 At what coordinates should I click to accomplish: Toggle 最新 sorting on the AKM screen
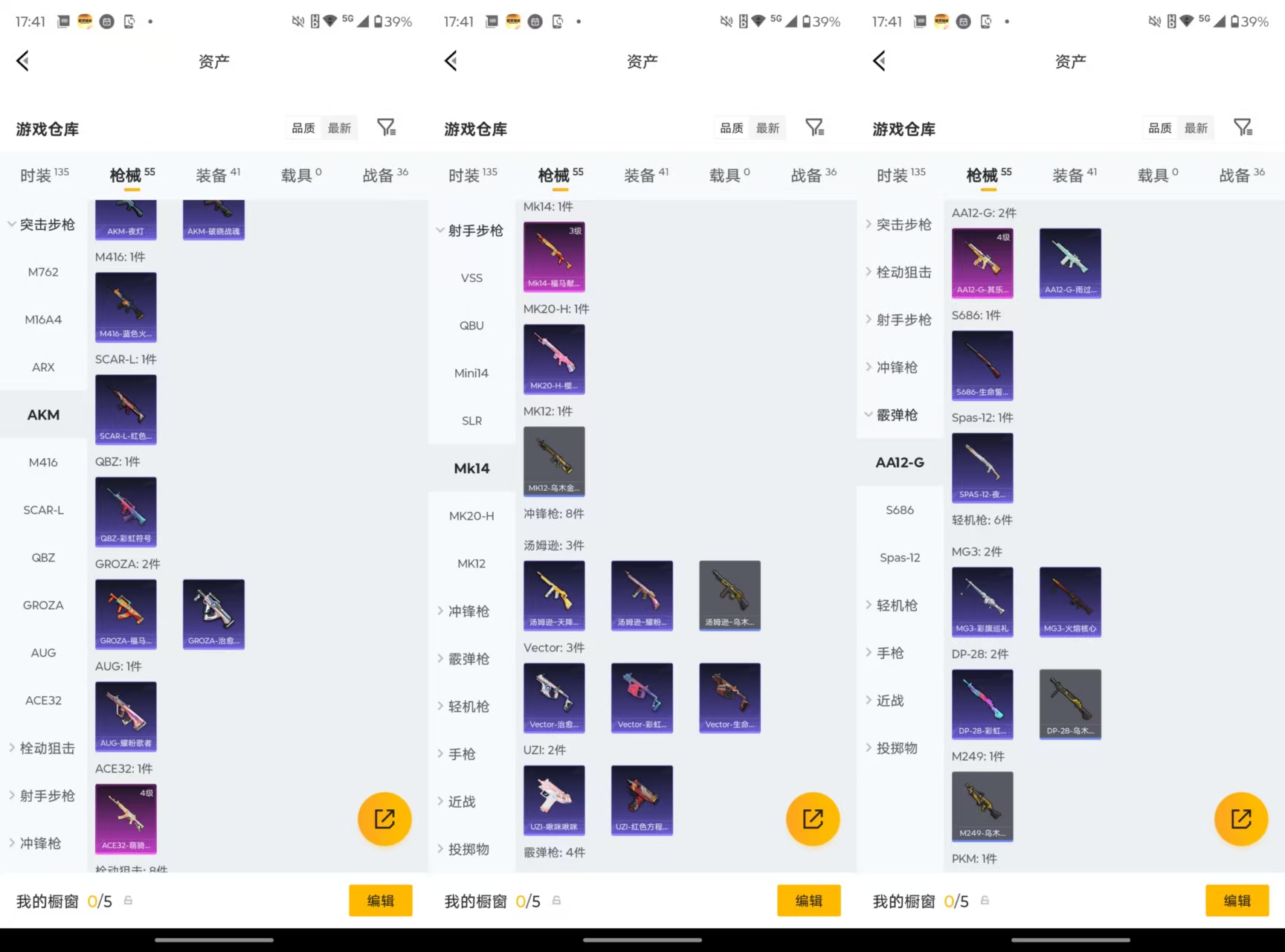coord(339,128)
